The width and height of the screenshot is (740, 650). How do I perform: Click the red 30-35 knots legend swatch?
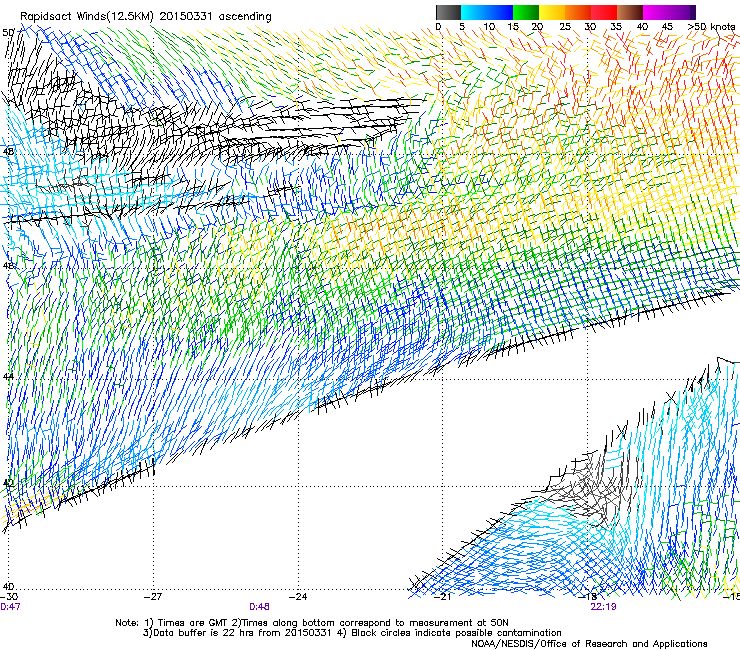pyautogui.click(x=604, y=12)
